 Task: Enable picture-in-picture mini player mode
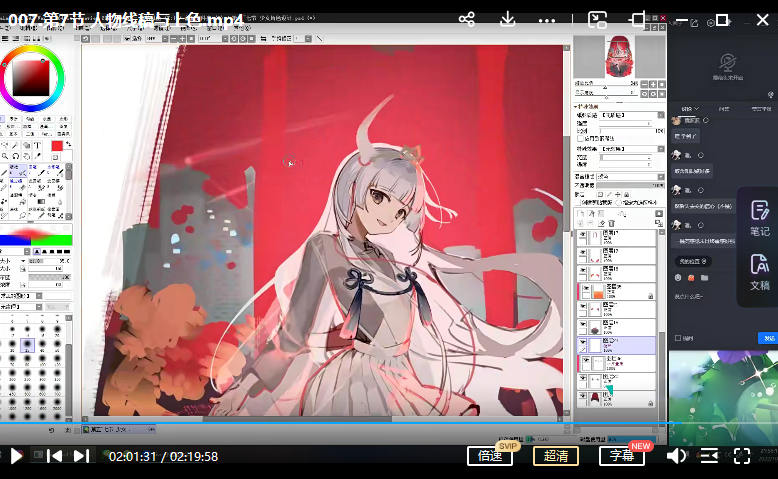pyautogui.click(x=597, y=19)
